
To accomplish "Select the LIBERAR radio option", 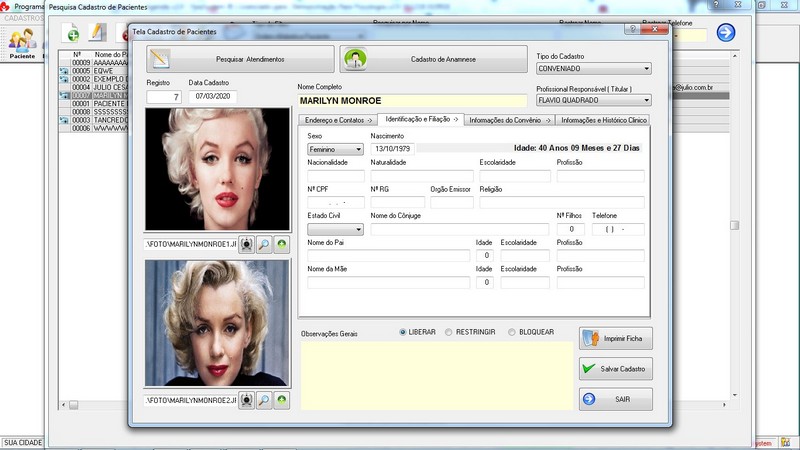I will (x=403, y=332).
